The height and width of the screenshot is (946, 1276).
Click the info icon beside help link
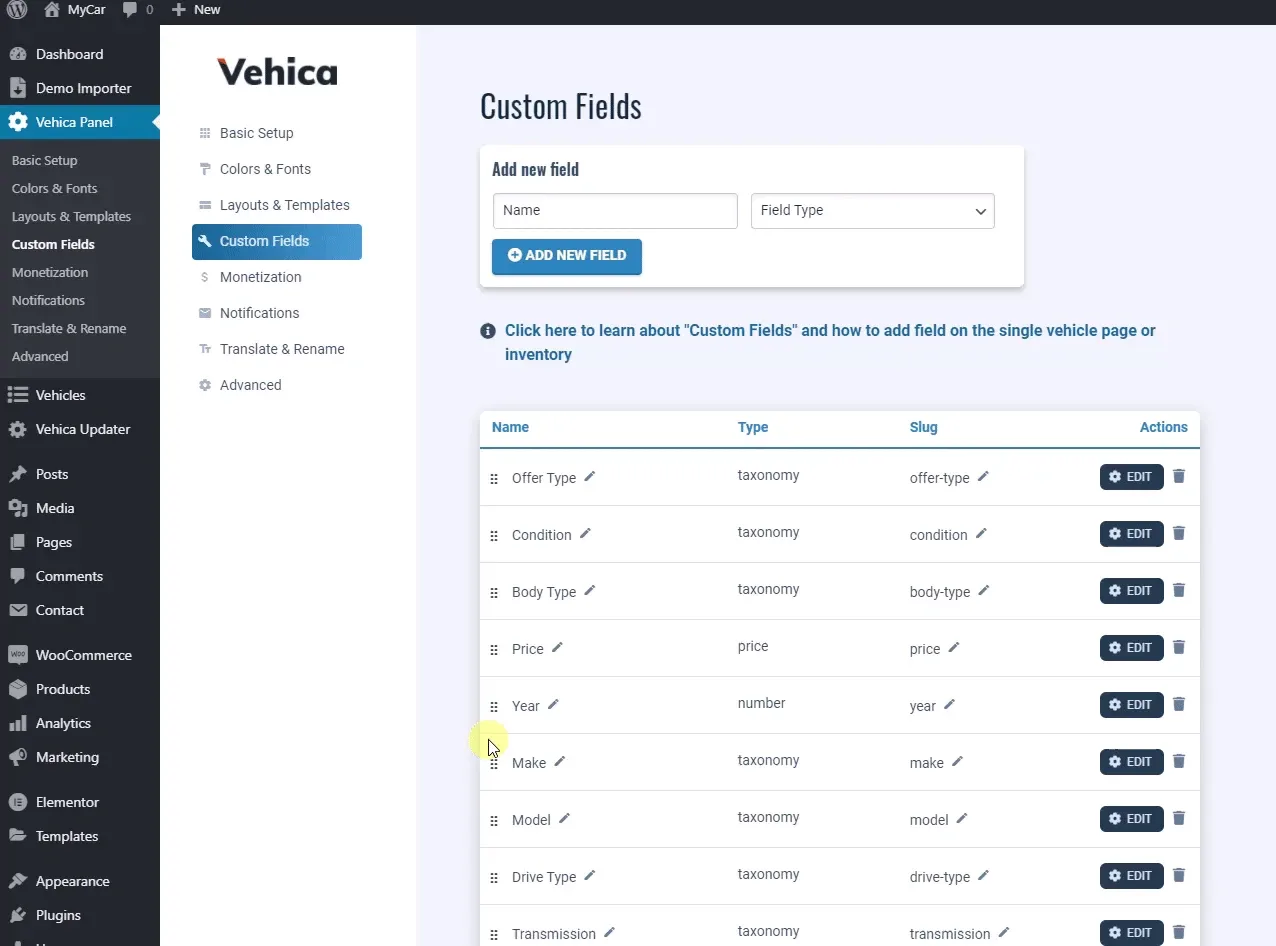point(488,331)
